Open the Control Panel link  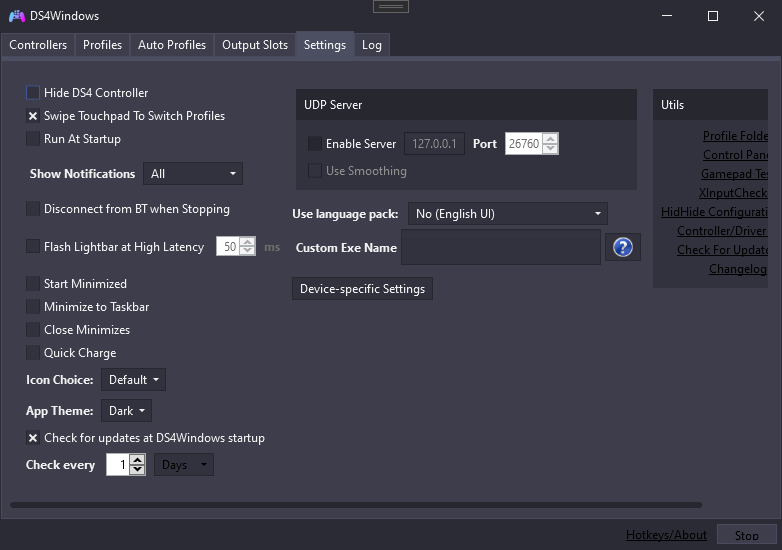(x=735, y=155)
